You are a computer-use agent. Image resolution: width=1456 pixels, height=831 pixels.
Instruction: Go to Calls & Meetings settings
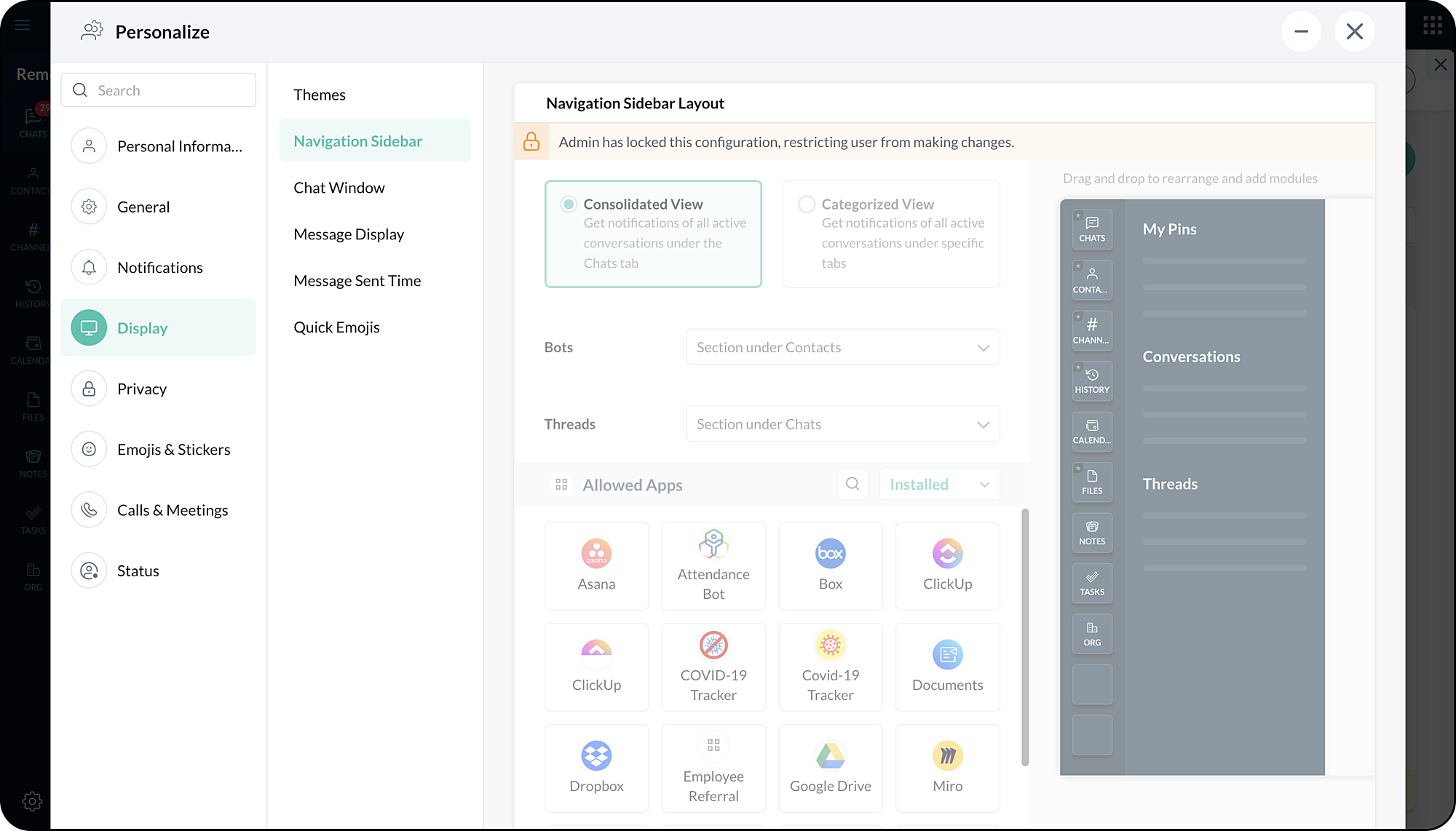pyautogui.click(x=172, y=510)
